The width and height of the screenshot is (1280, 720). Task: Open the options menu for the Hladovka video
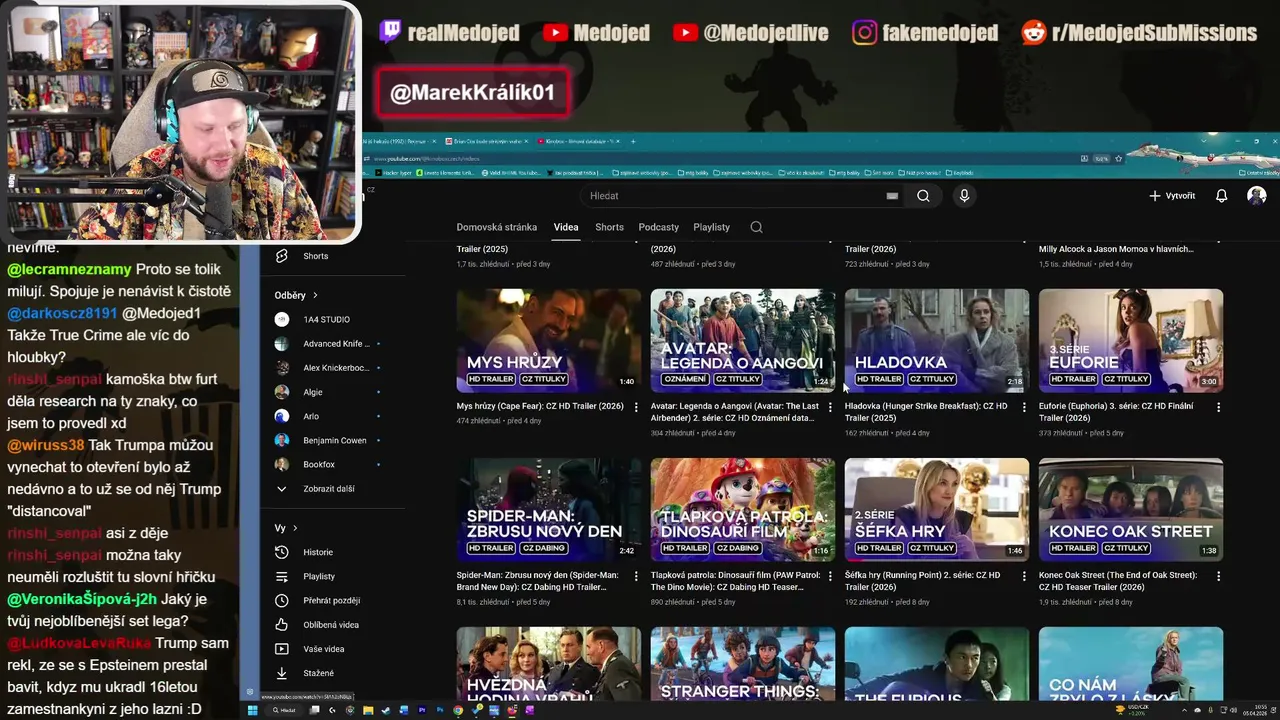tap(1024, 407)
